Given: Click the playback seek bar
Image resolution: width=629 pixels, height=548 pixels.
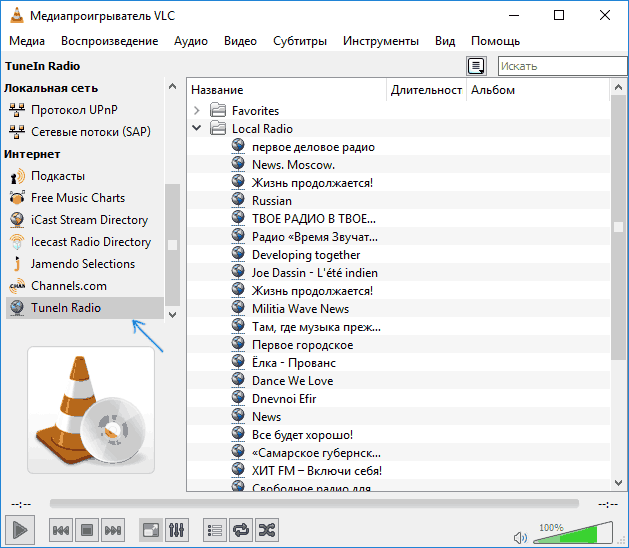Looking at the screenshot, I should coord(314,504).
